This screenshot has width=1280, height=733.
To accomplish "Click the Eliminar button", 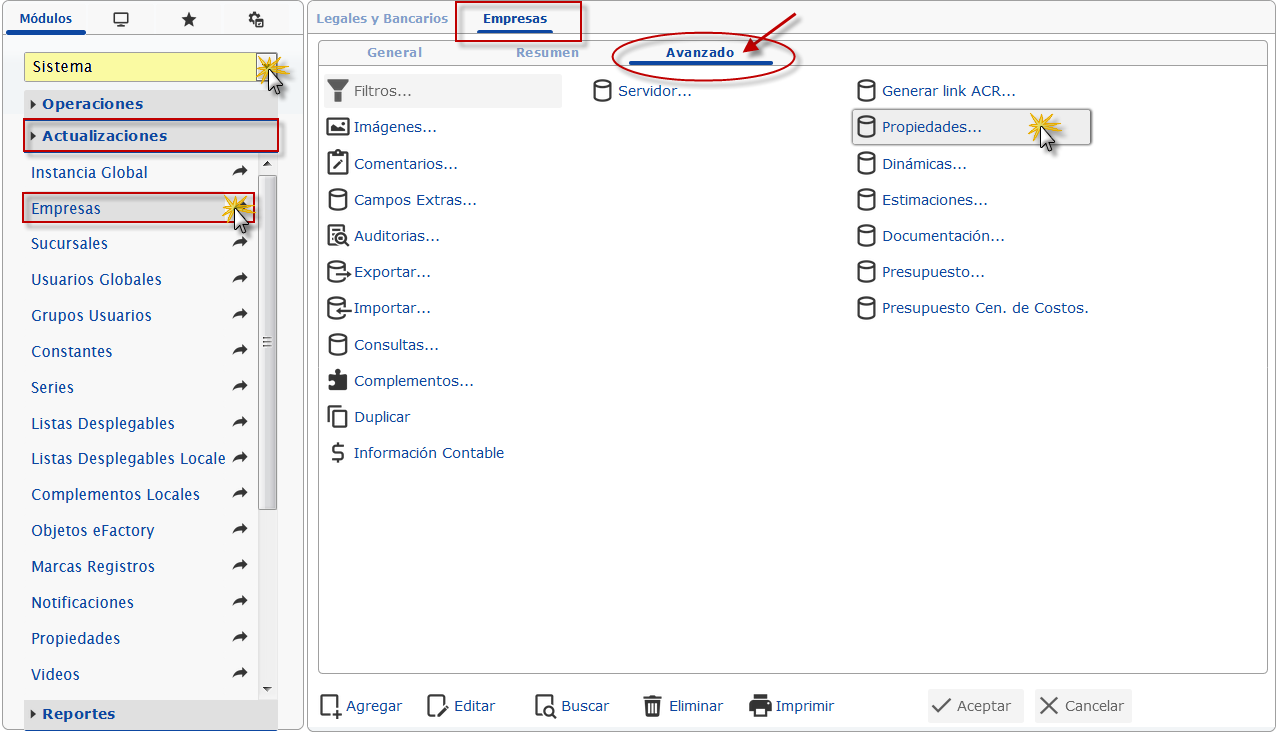I will tap(683, 706).
